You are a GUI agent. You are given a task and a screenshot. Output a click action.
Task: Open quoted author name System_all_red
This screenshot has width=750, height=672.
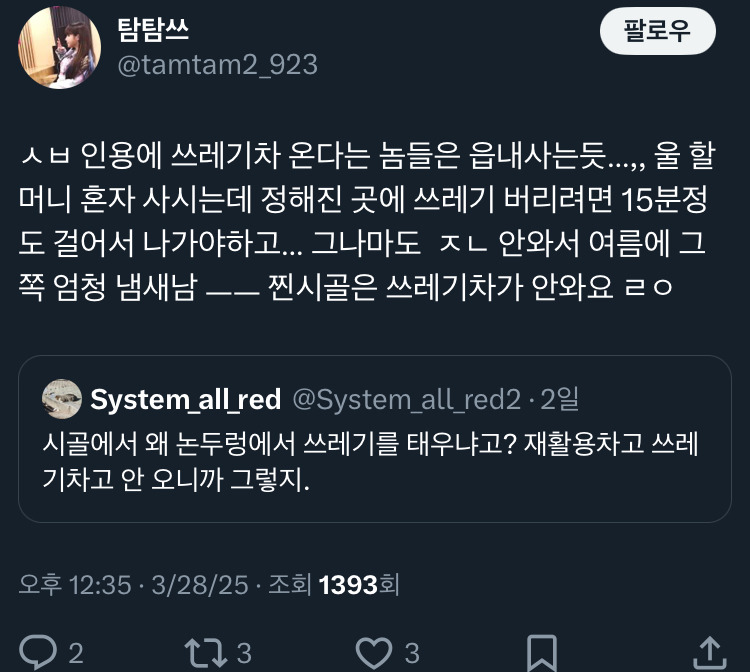click(x=186, y=399)
